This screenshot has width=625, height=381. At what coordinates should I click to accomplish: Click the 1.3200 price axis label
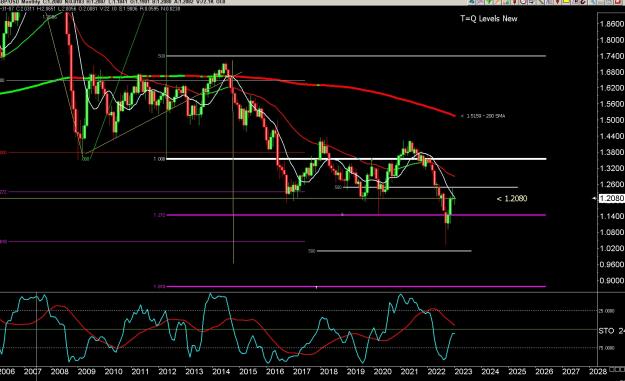click(x=612, y=169)
